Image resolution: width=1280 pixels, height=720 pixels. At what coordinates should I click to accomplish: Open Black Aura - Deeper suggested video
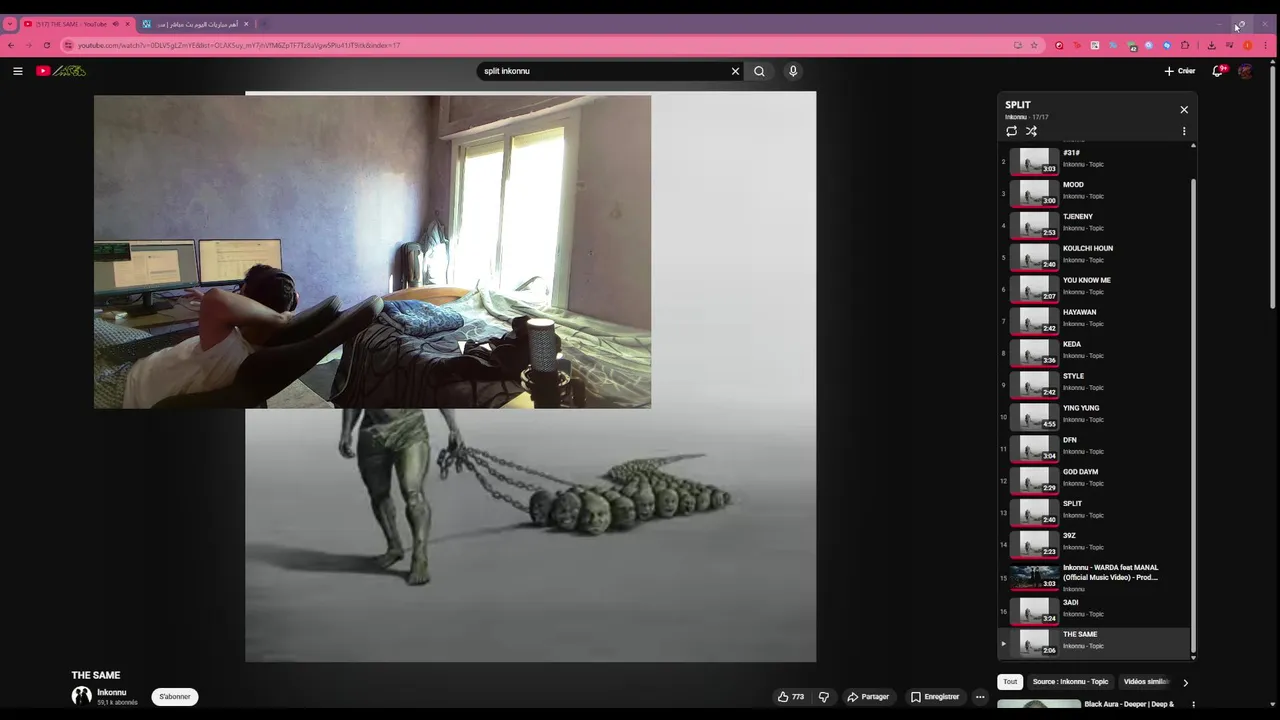1129,705
